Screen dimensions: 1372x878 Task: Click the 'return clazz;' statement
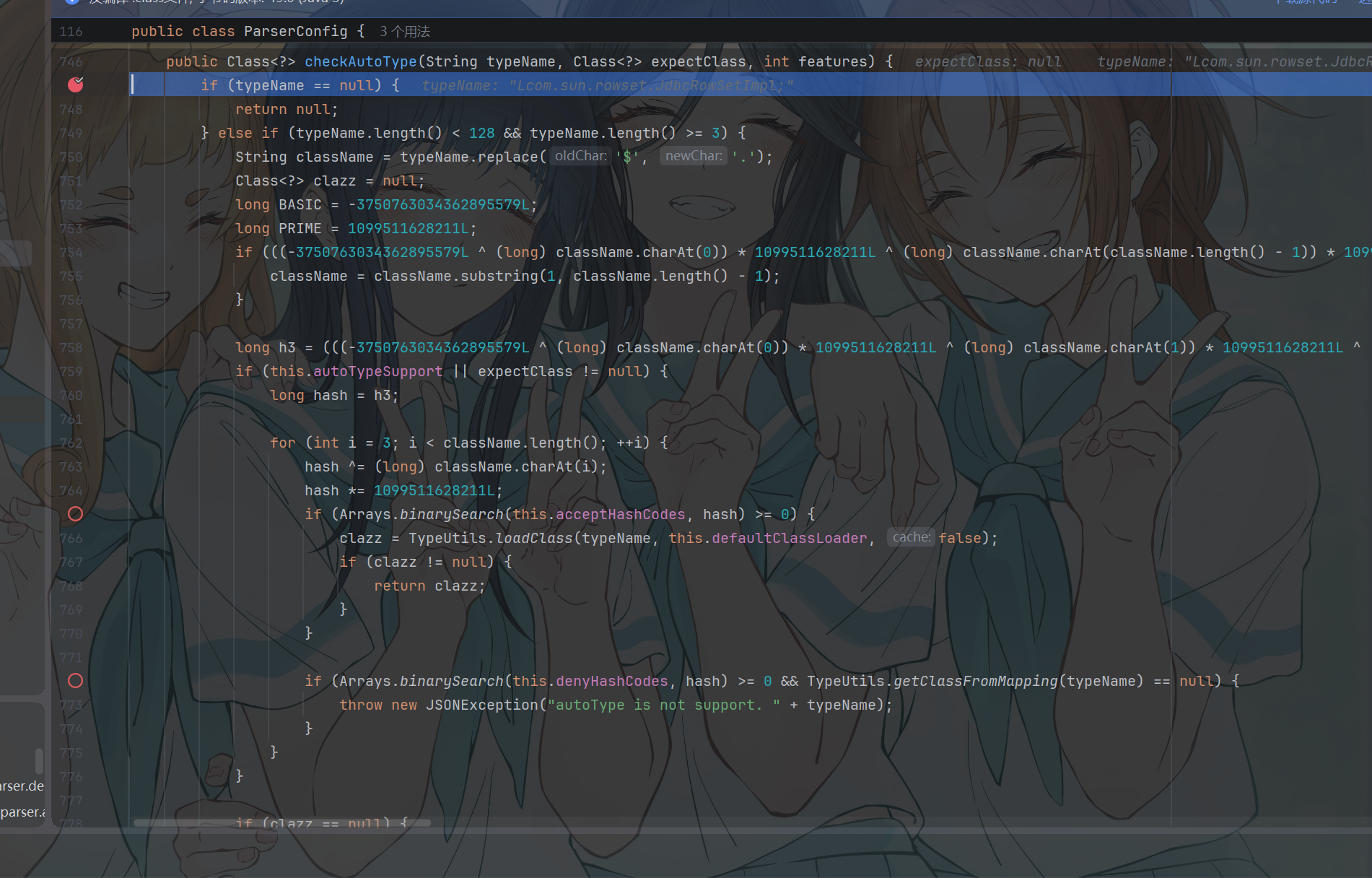coord(430,586)
